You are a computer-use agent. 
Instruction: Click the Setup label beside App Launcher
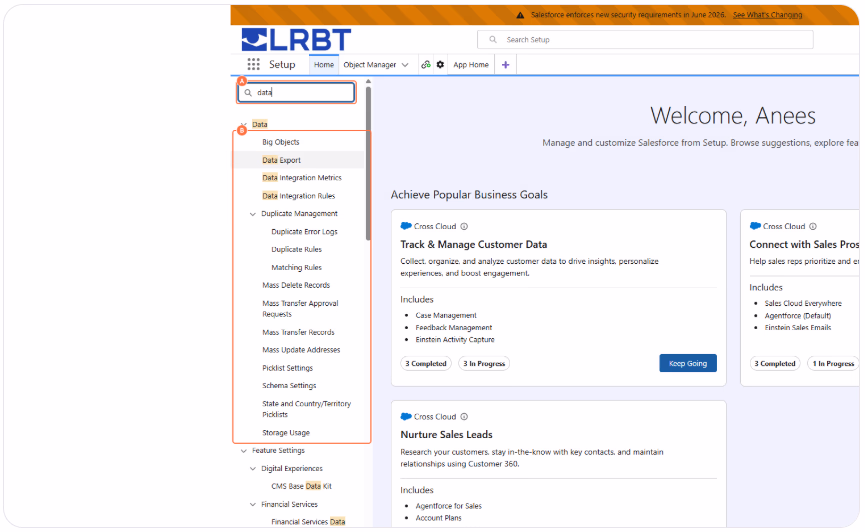(282, 65)
